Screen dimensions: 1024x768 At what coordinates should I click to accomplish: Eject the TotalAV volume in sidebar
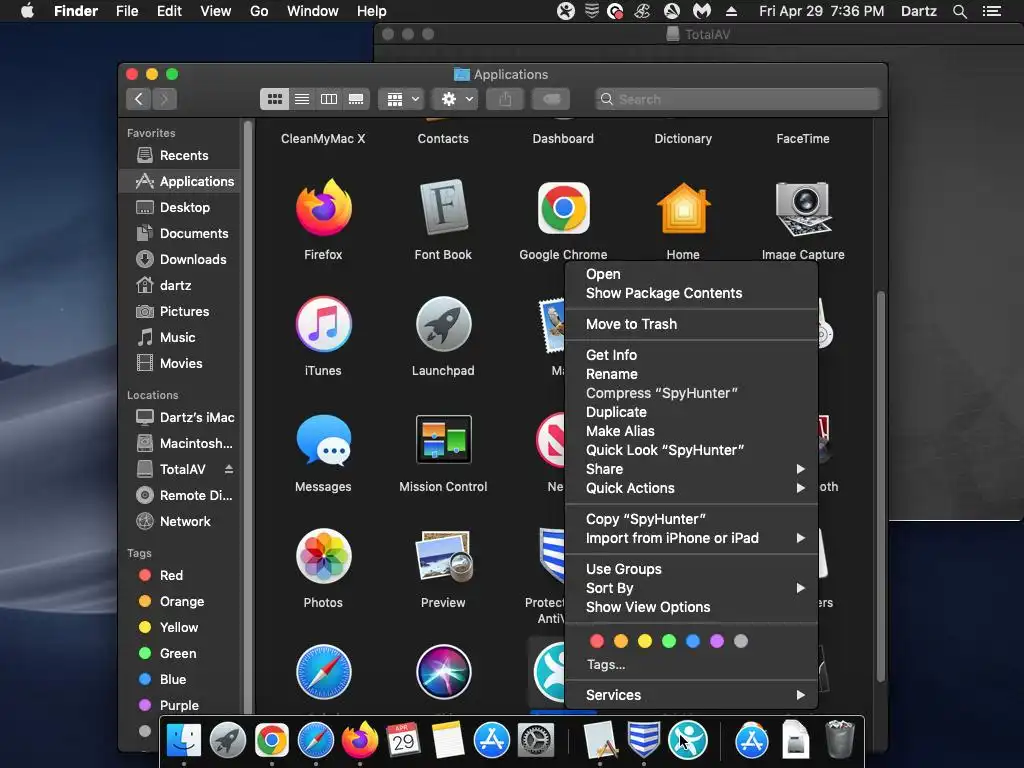[x=229, y=469]
